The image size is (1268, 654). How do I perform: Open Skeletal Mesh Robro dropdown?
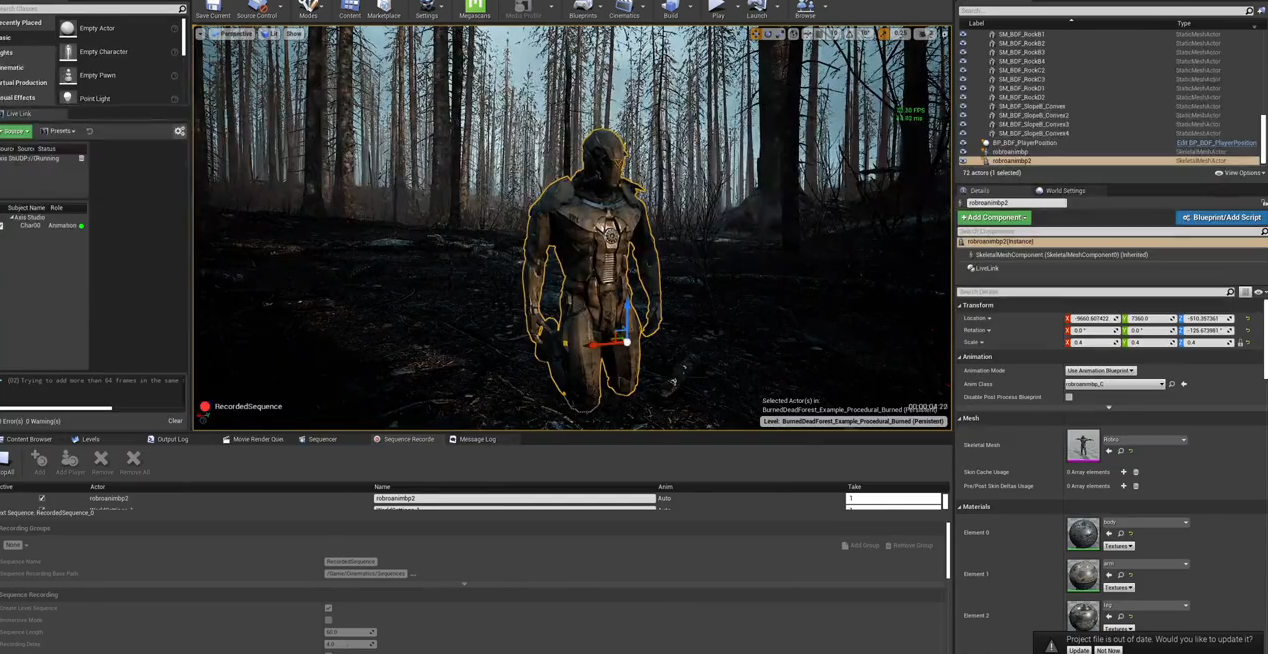[1145, 440]
